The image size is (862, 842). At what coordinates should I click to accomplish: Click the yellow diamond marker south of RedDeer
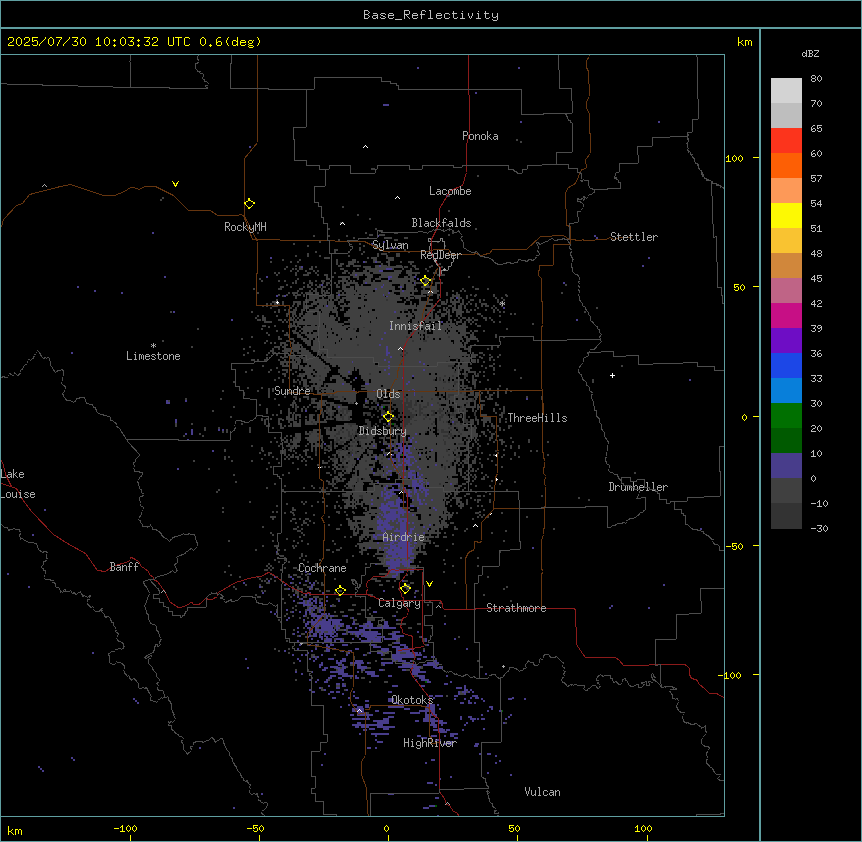[426, 281]
